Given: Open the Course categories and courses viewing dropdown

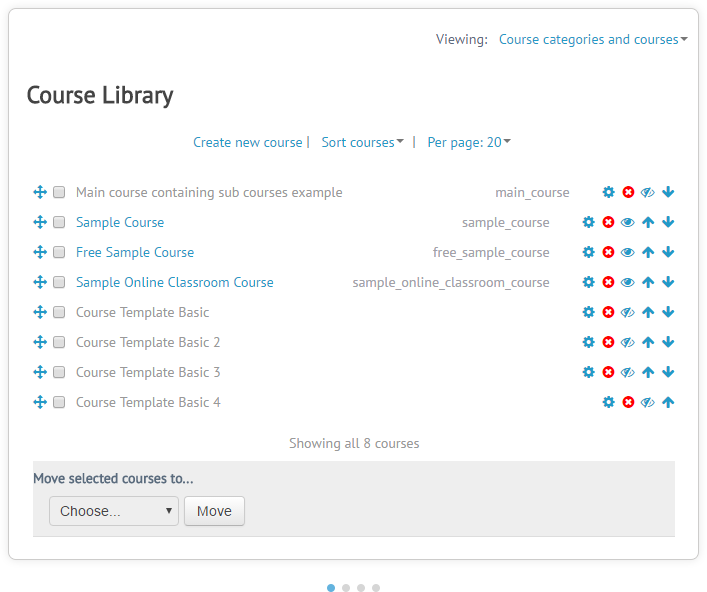Looking at the screenshot, I should (x=593, y=40).
